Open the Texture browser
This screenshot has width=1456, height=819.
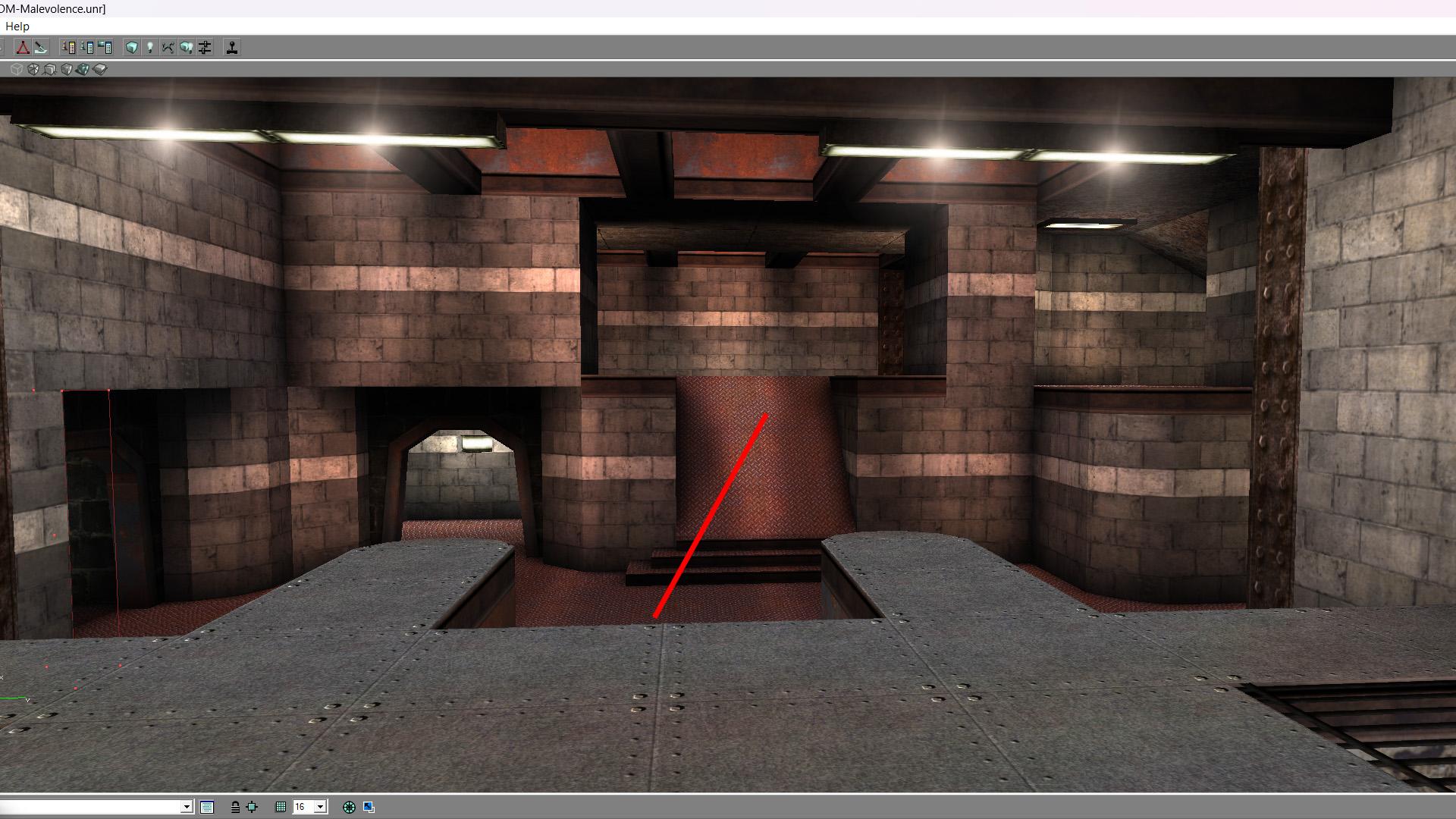point(105,48)
